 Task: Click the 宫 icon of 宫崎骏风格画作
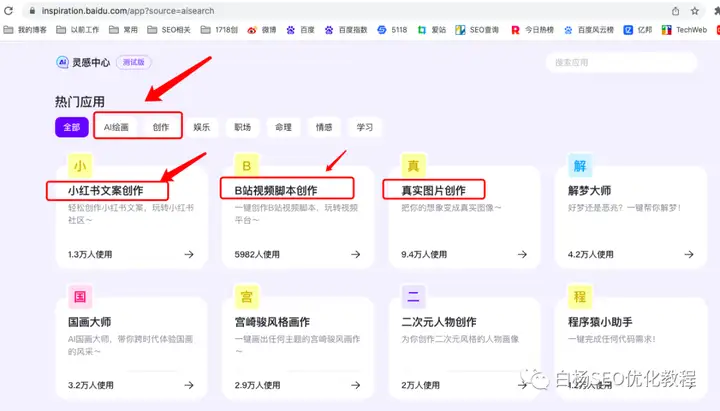247,297
